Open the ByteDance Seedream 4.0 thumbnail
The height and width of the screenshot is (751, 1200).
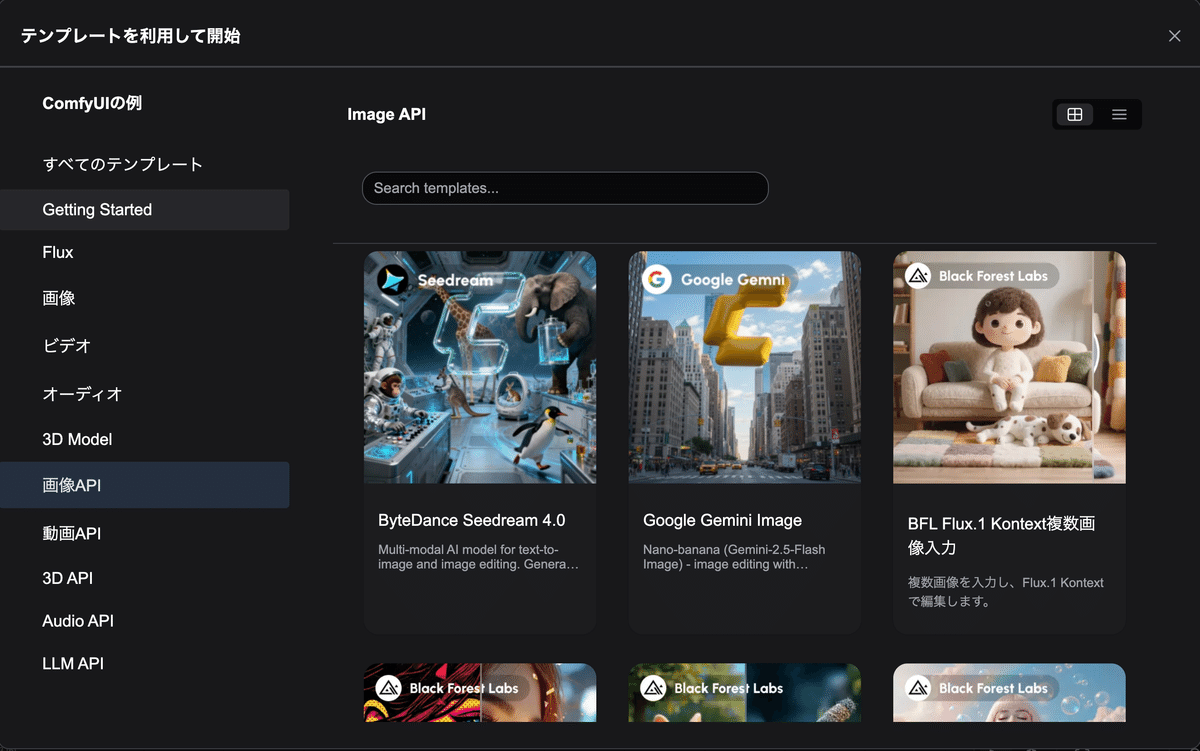480,367
